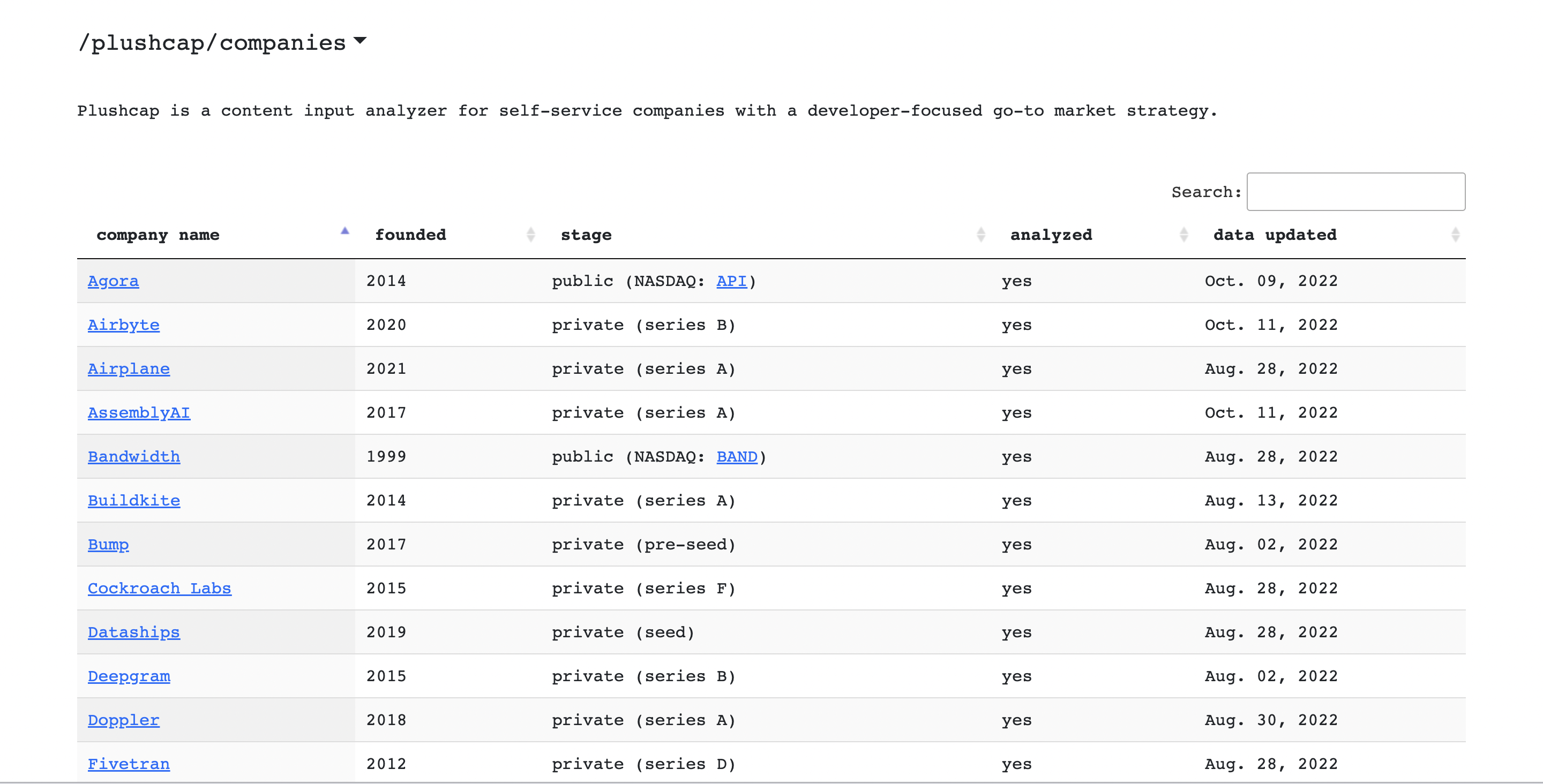Click the founded column header text
1543x784 pixels.
(x=410, y=235)
